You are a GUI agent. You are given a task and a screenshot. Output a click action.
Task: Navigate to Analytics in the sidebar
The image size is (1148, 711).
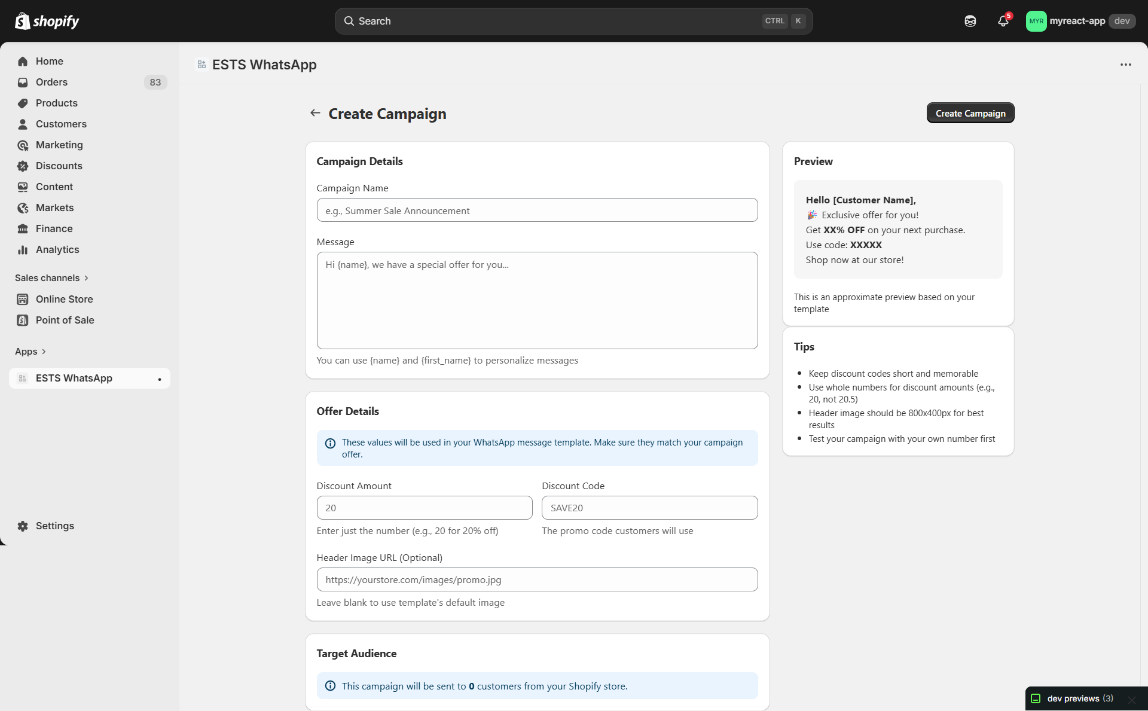(57, 250)
